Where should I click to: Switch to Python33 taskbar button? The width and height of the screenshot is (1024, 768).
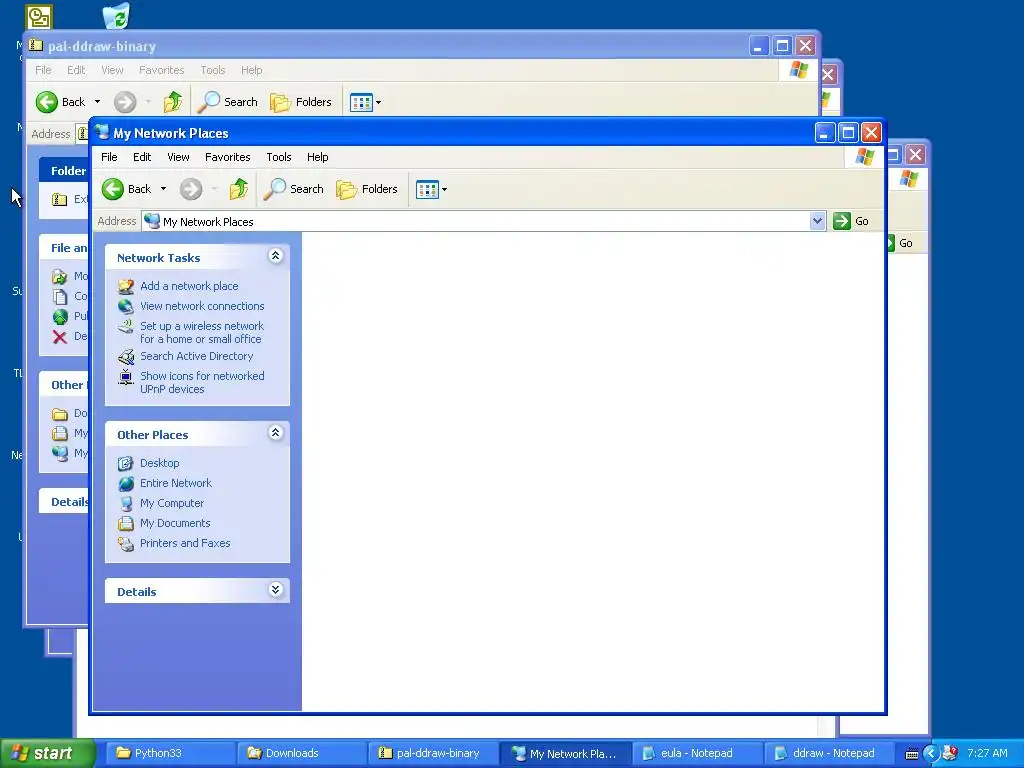click(170, 753)
